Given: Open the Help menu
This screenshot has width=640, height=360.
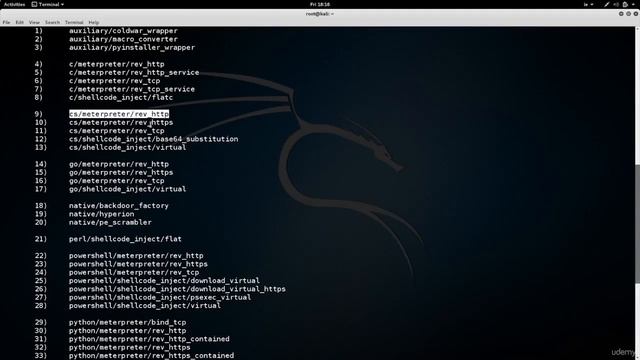Looking at the screenshot, I should pos(94,22).
